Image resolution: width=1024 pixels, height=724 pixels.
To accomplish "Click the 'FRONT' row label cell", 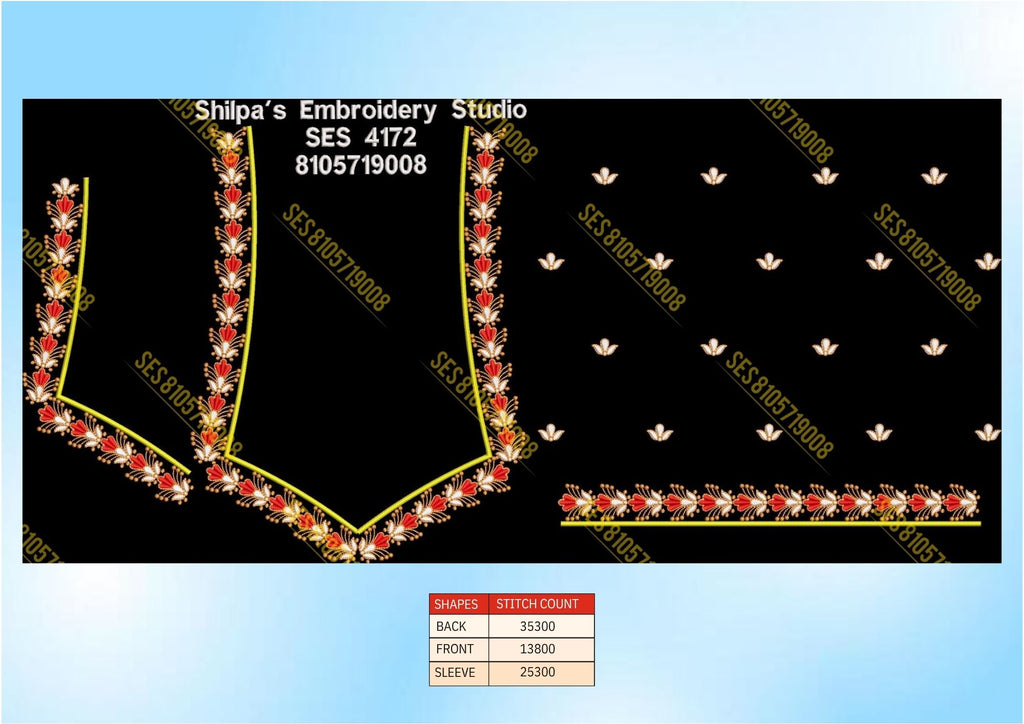I will pyautogui.click(x=459, y=649).
